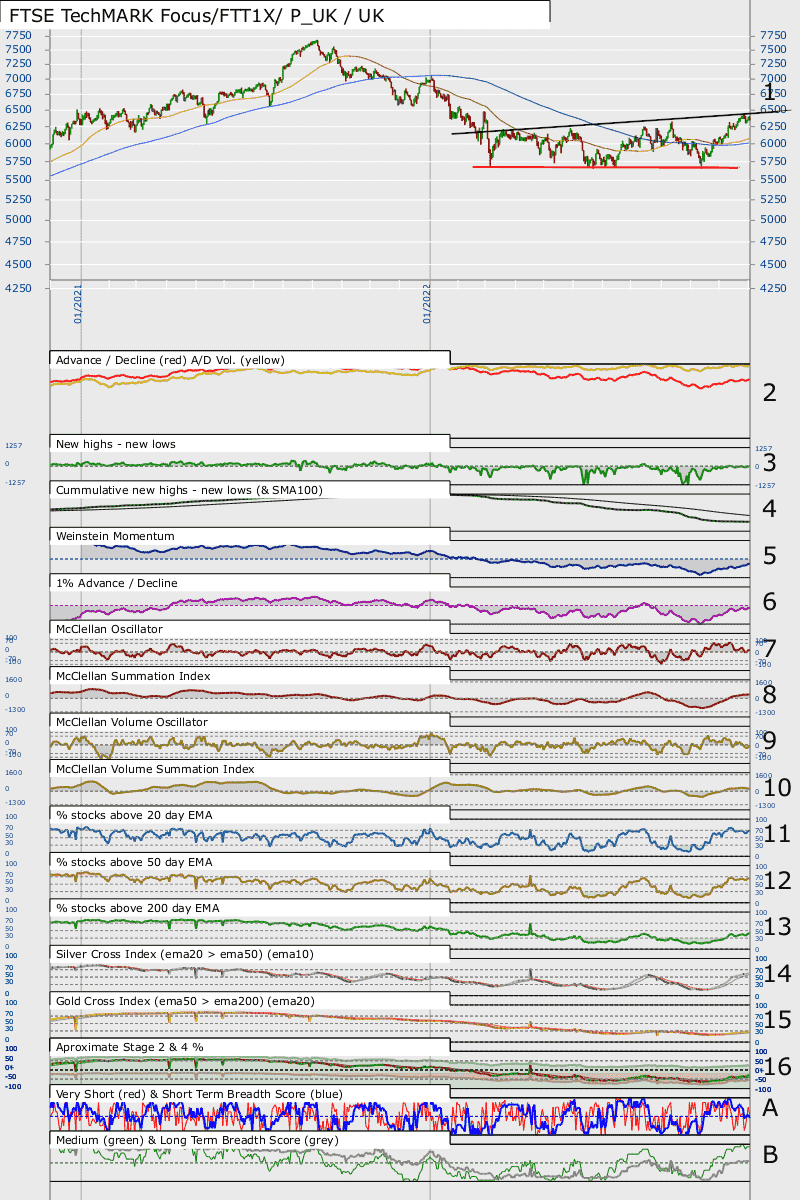Screen dimensions: 800x1200
Task: Click panel number 14 beside Silver Cross Index
Action: [776, 974]
